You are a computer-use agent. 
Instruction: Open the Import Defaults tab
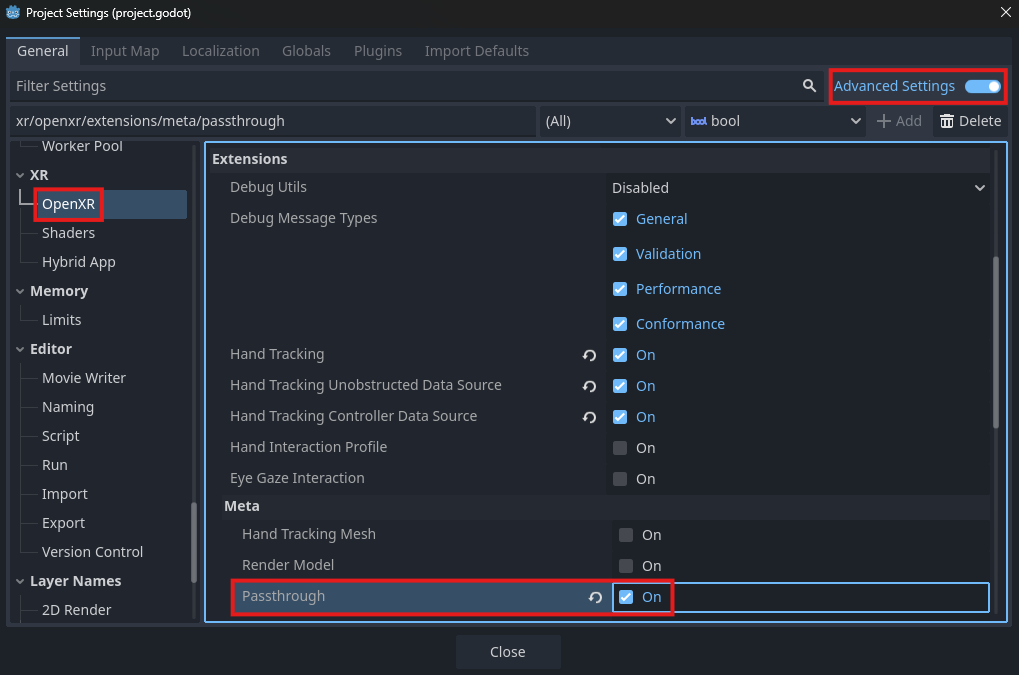(x=476, y=51)
